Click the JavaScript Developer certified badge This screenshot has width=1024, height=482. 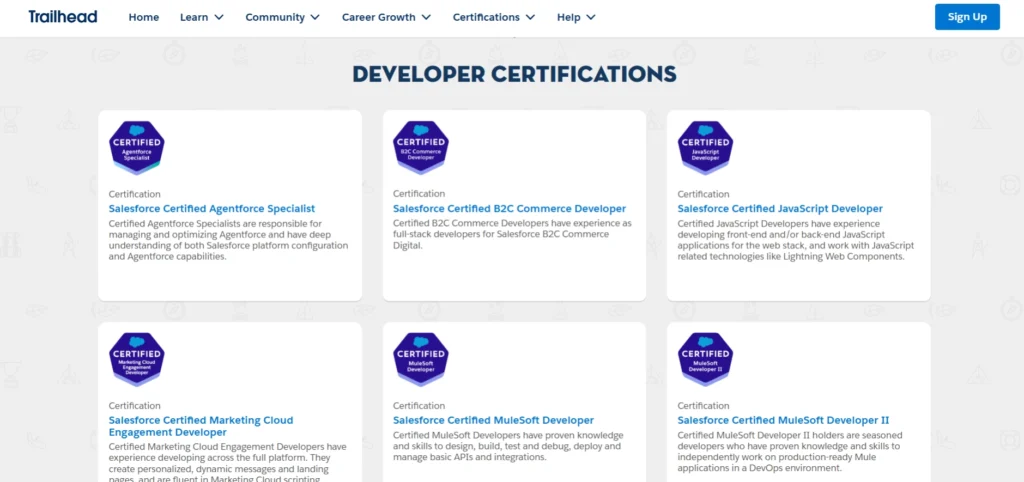pyautogui.click(x=705, y=148)
